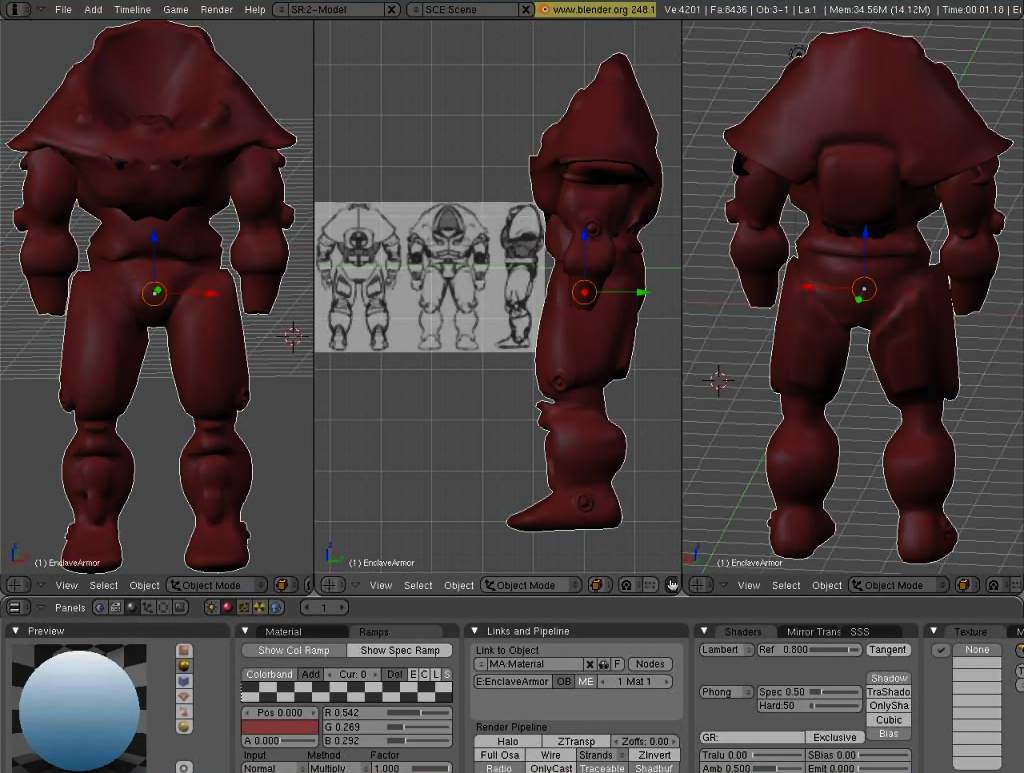Open the Add menu
1024x773 pixels.
93,10
